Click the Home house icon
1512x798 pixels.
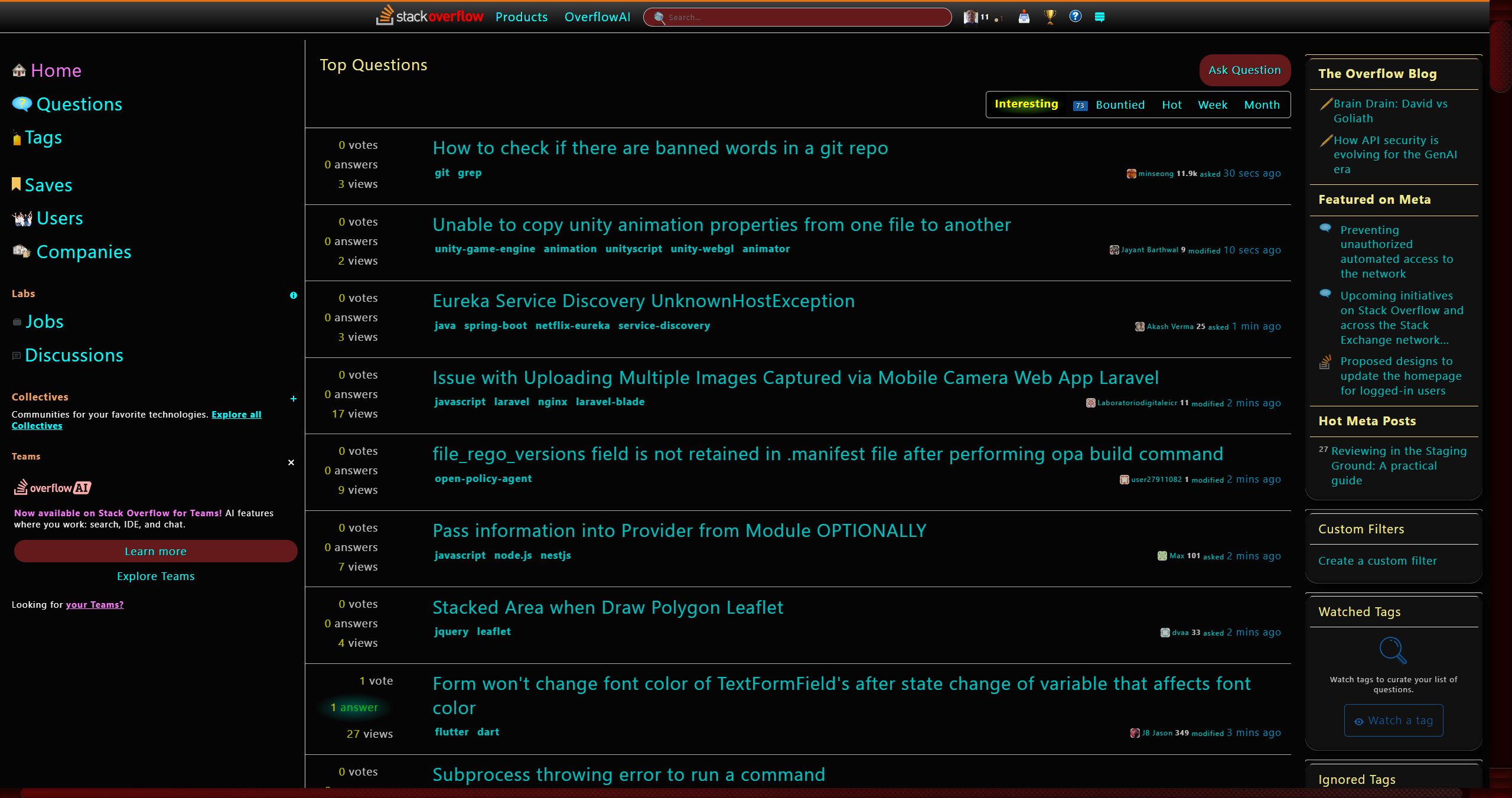[19, 70]
